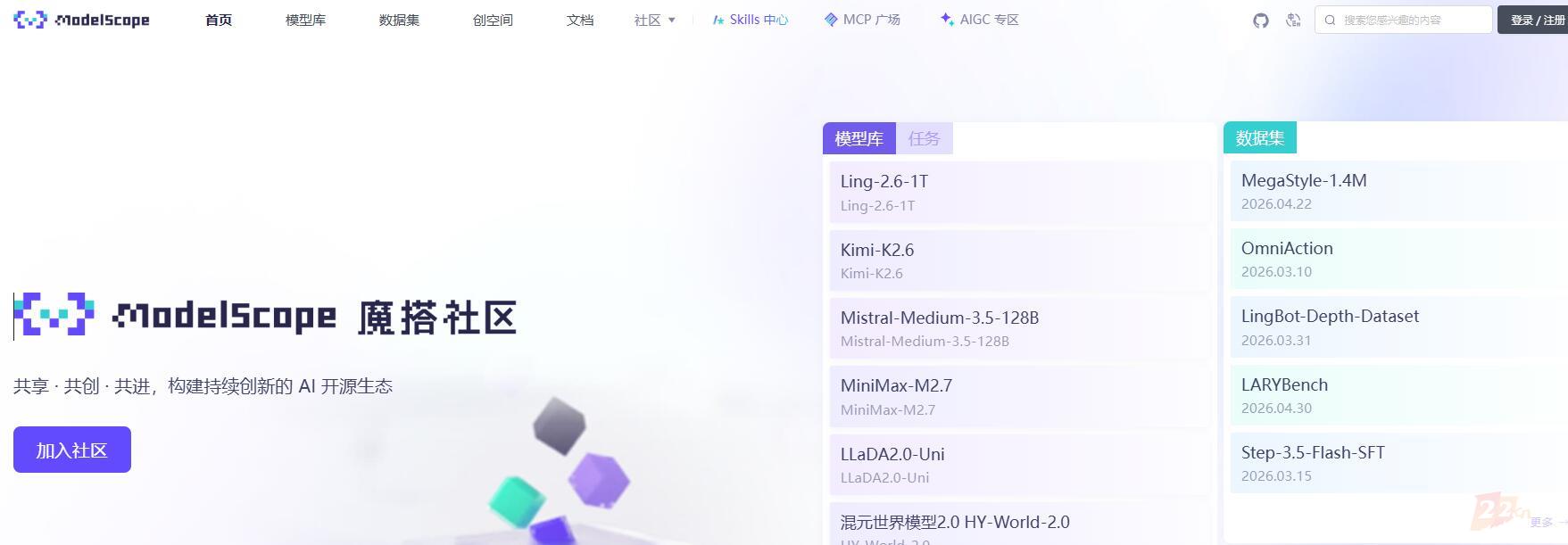Click the 2026.04.22 date text
This screenshot has height=545, width=1568.
[x=1276, y=203]
